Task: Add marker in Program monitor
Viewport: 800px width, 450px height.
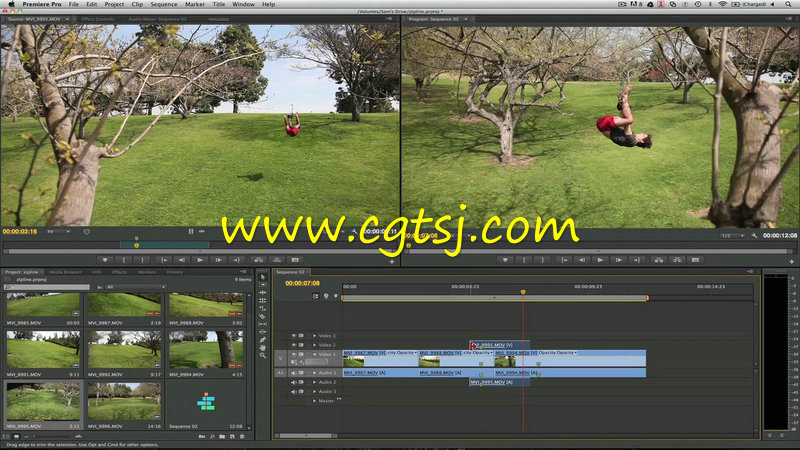Action: click(505, 260)
